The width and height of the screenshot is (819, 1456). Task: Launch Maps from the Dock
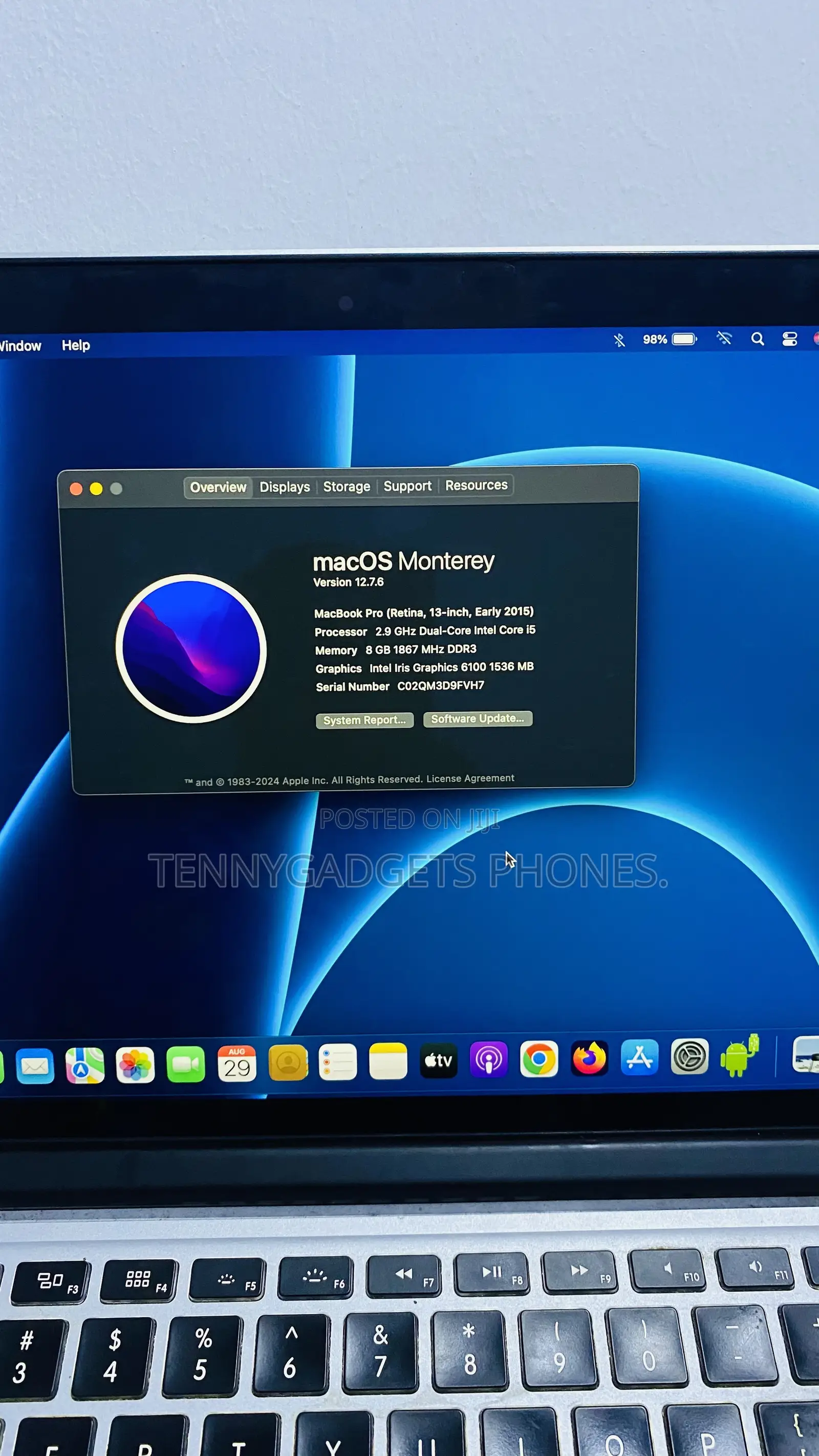pyautogui.click(x=85, y=1066)
